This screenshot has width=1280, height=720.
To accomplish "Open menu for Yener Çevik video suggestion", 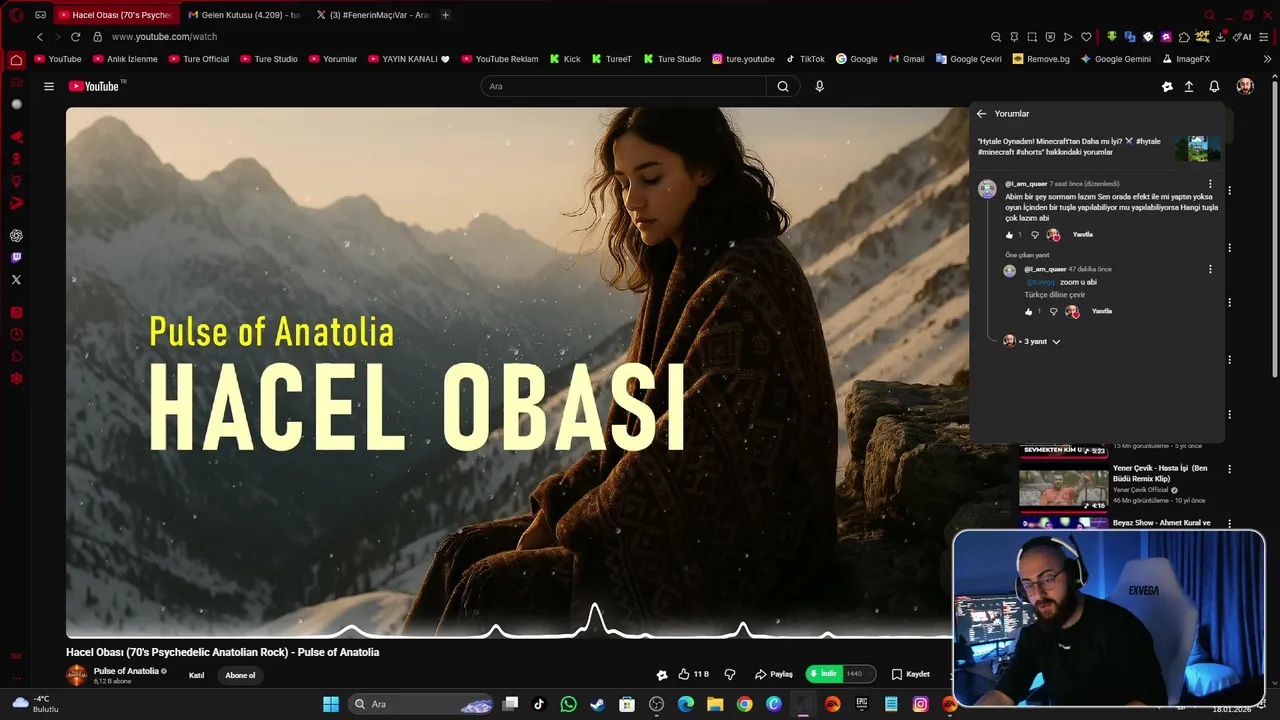I will [x=1230, y=469].
